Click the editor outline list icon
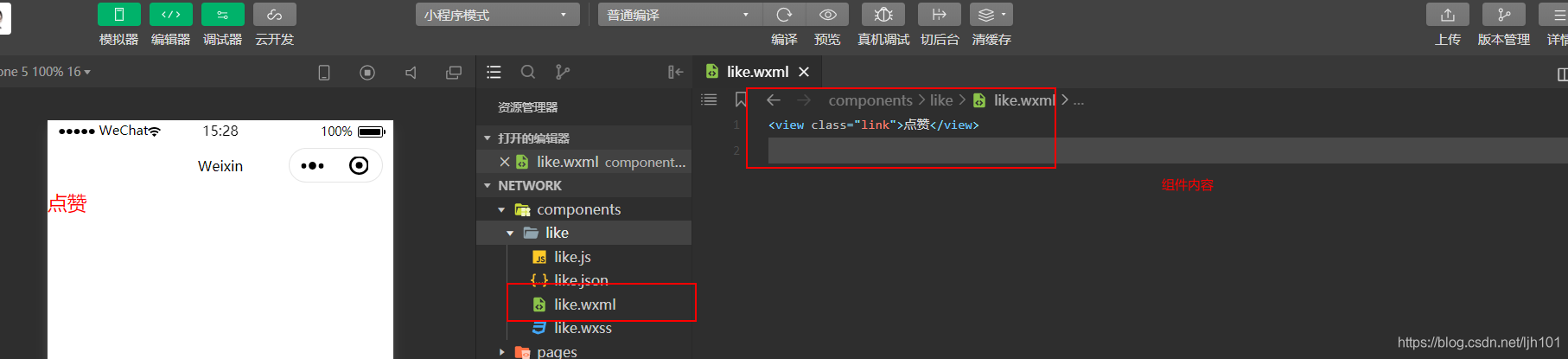Viewport: 1568px width, 359px height. 709,99
